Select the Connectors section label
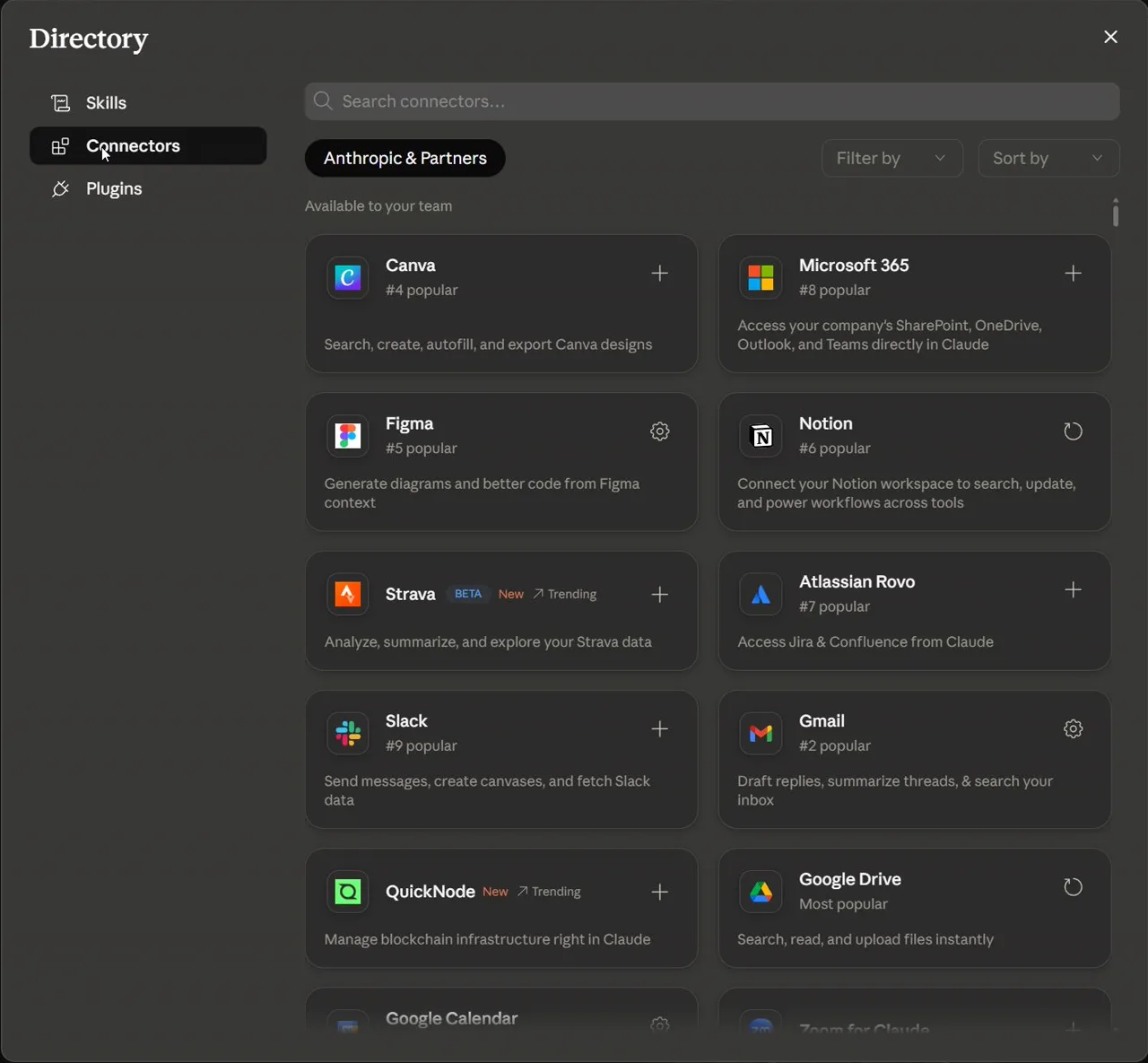The width and height of the screenshot is (1148, 1063). 133,146
